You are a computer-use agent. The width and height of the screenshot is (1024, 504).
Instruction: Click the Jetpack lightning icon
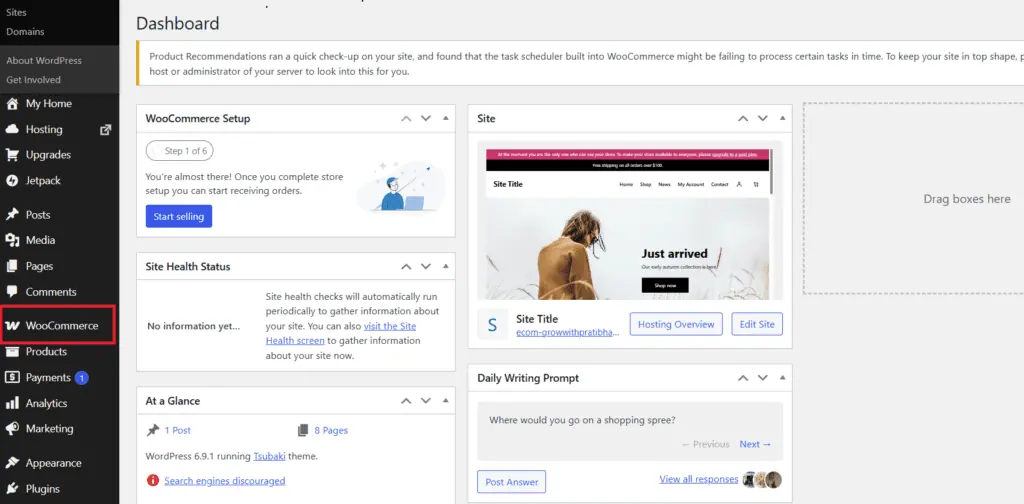pos(12,181)
